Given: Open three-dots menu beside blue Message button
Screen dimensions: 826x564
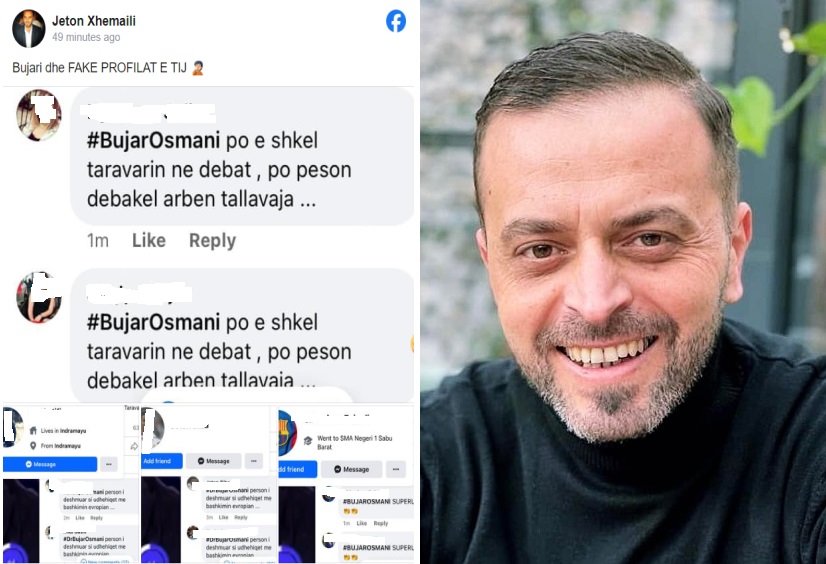Looking at the screenshot, I should click(109, 464).
